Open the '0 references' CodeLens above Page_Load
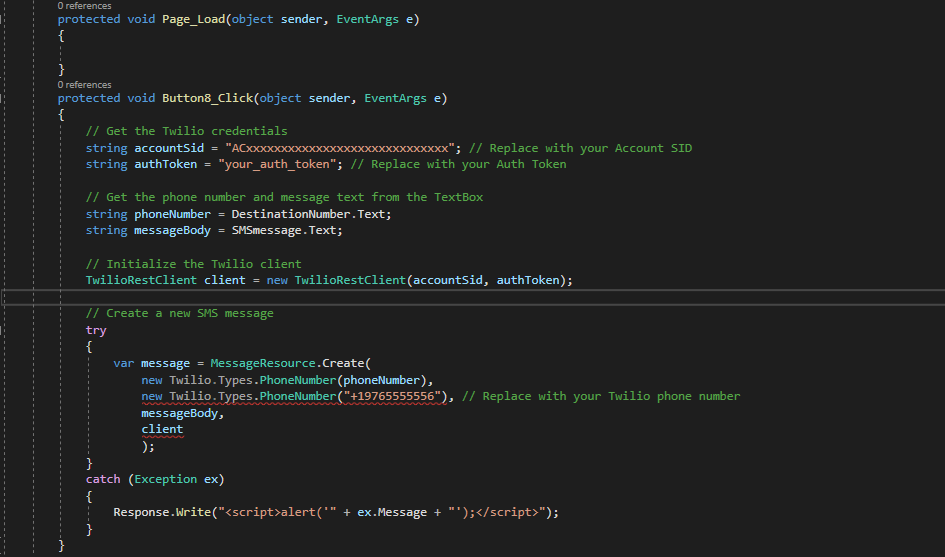This screenshot has height=557, width=945. point(84,5)
